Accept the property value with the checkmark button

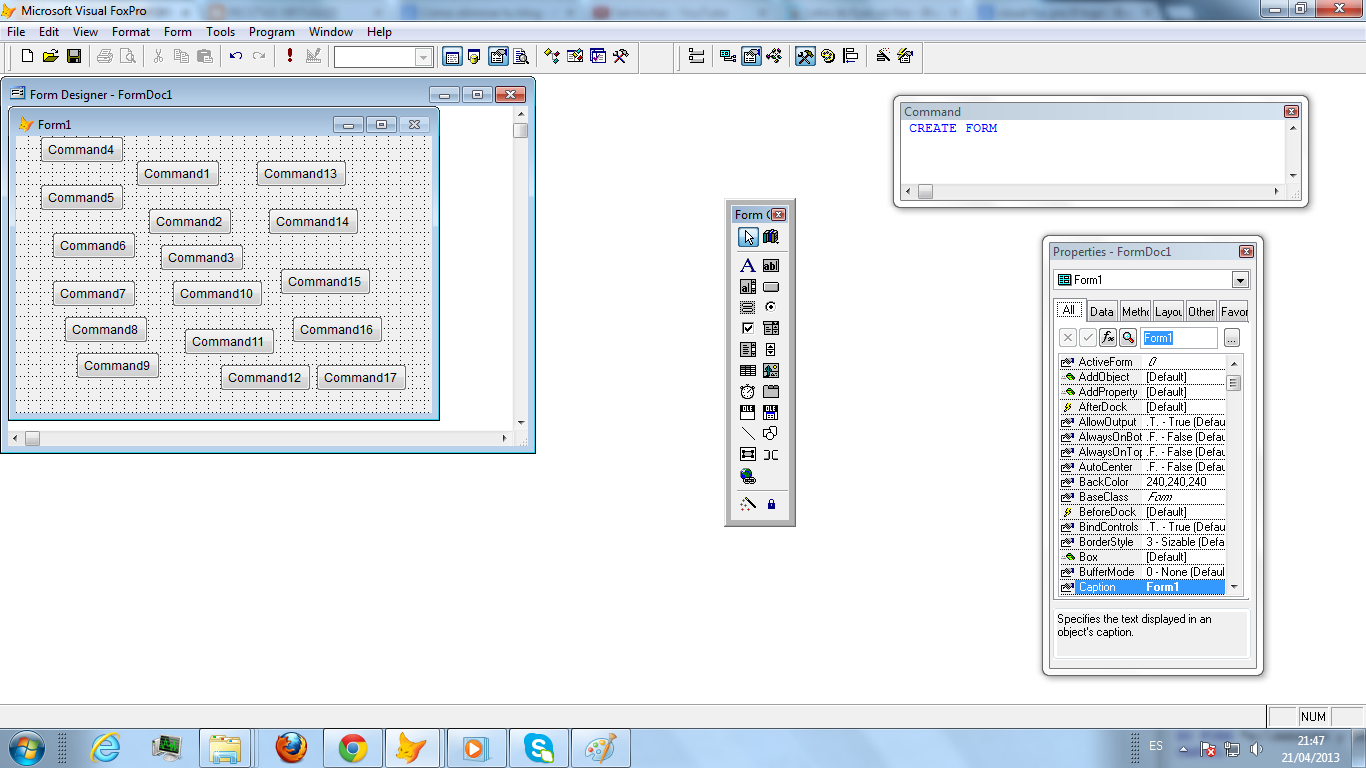[x=1089, y=337]
